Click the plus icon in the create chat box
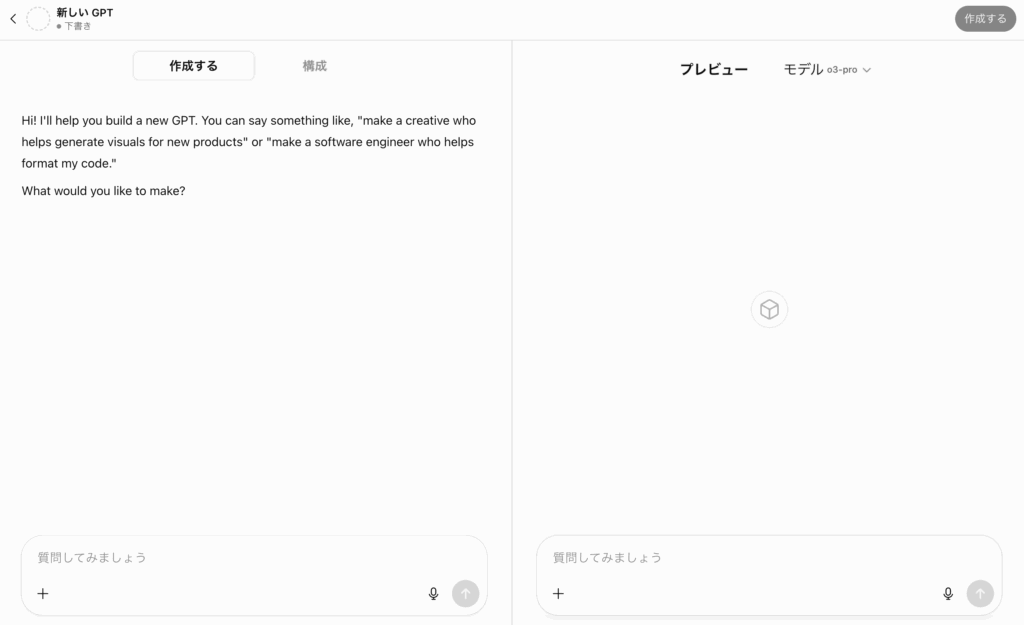Screen dimensions: 1024x625 click(42, 594)
